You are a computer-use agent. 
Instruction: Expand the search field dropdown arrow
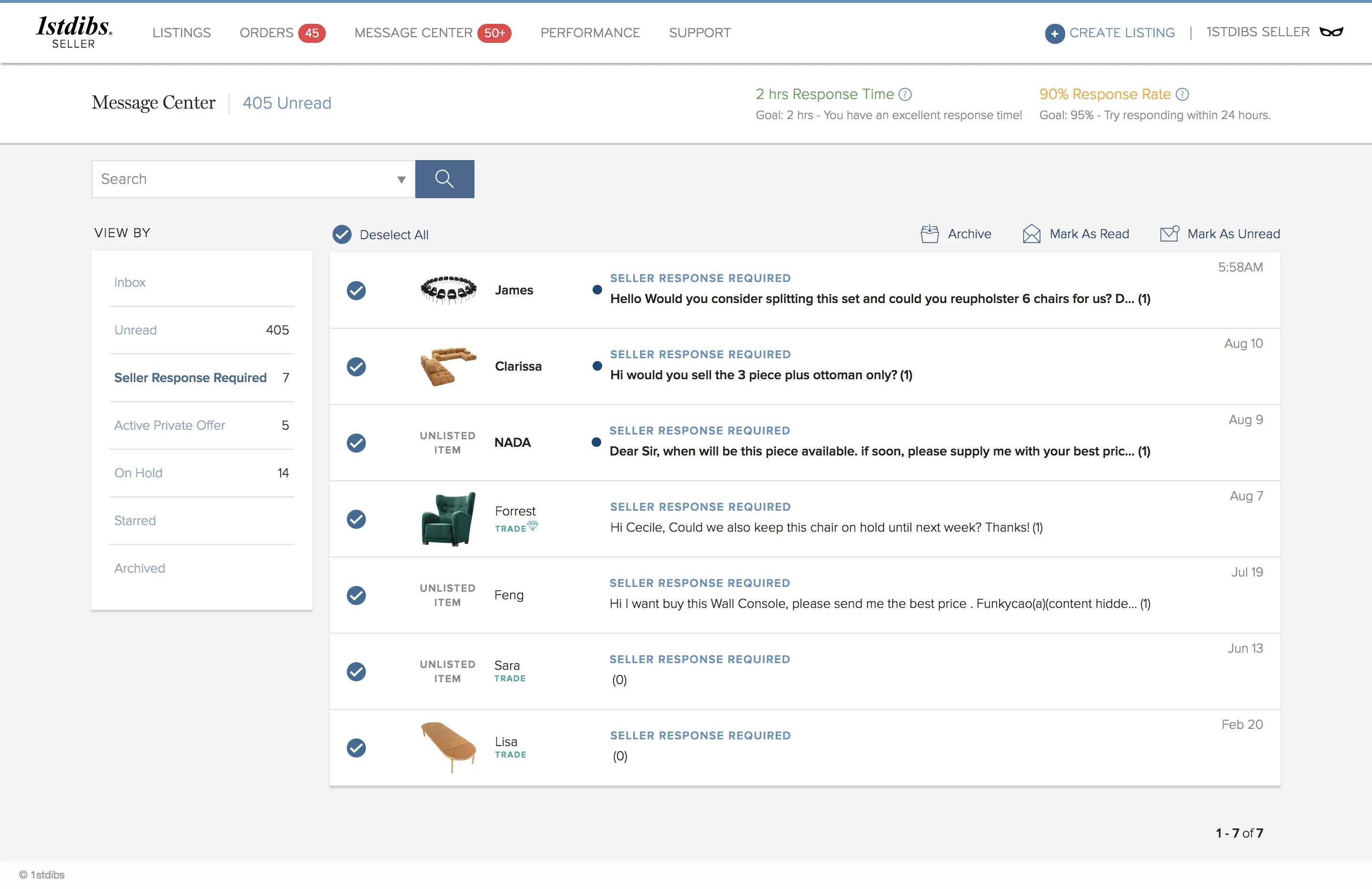click(x=401, y=180)
